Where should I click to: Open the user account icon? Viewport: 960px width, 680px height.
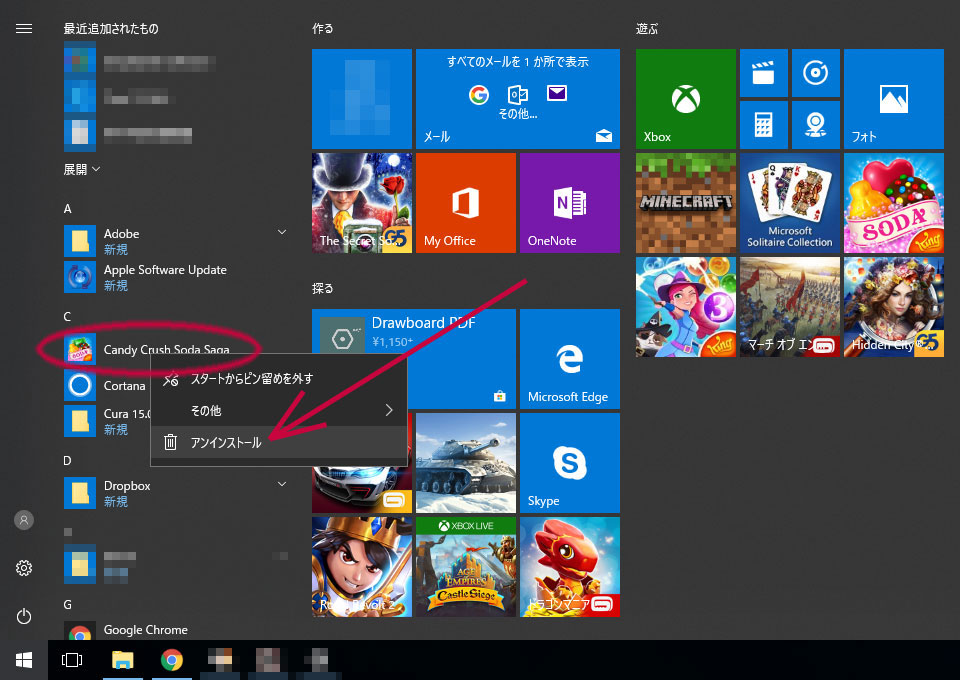[x=24, y=520]
